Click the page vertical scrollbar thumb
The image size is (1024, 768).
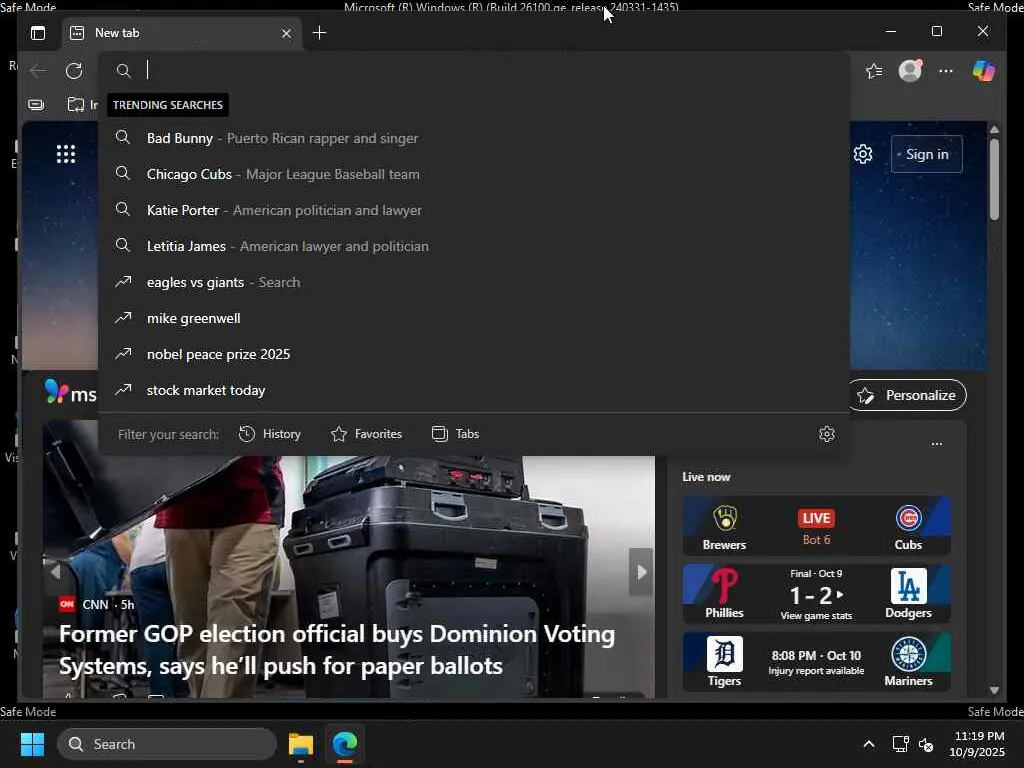tap(994, 179)
